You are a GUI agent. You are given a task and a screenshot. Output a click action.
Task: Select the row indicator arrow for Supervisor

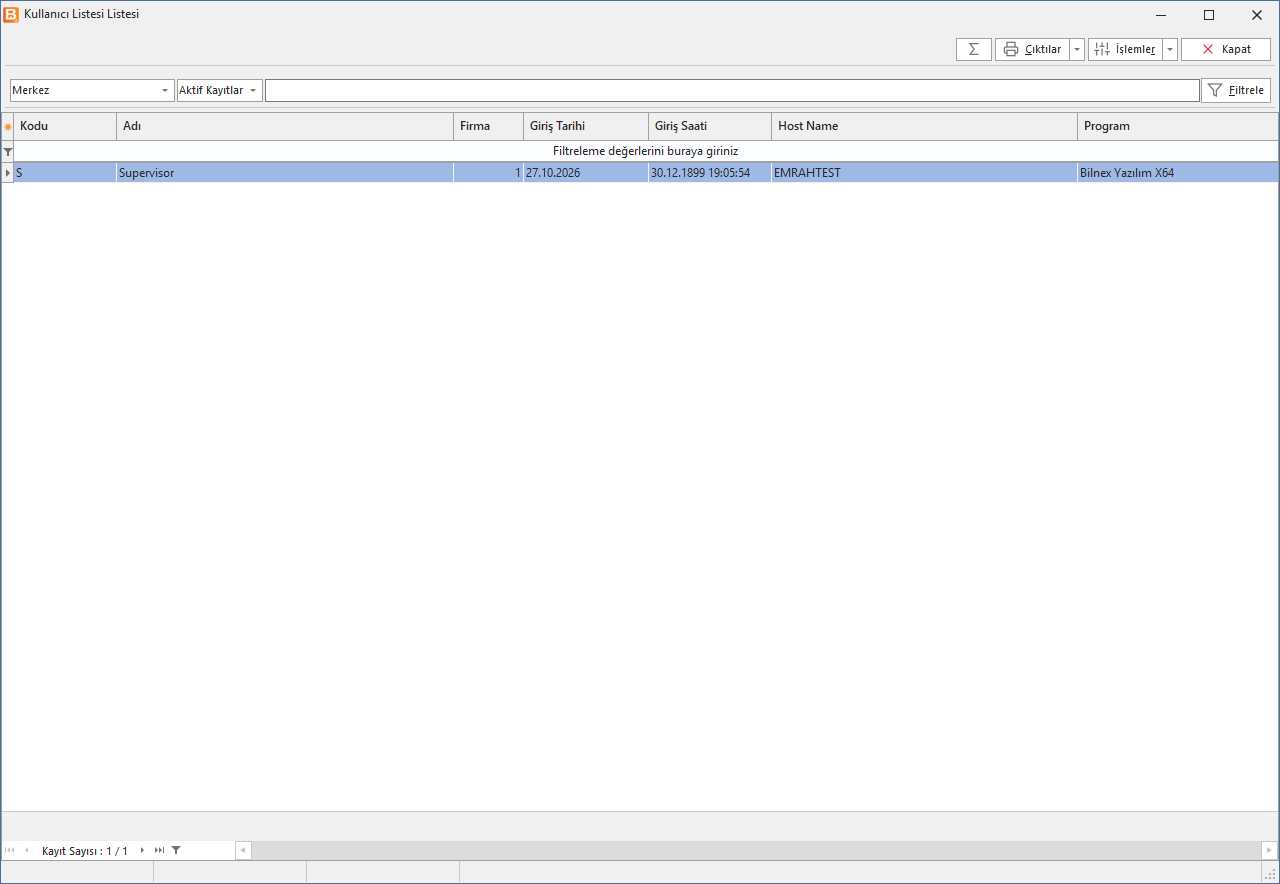click(8, 173)
